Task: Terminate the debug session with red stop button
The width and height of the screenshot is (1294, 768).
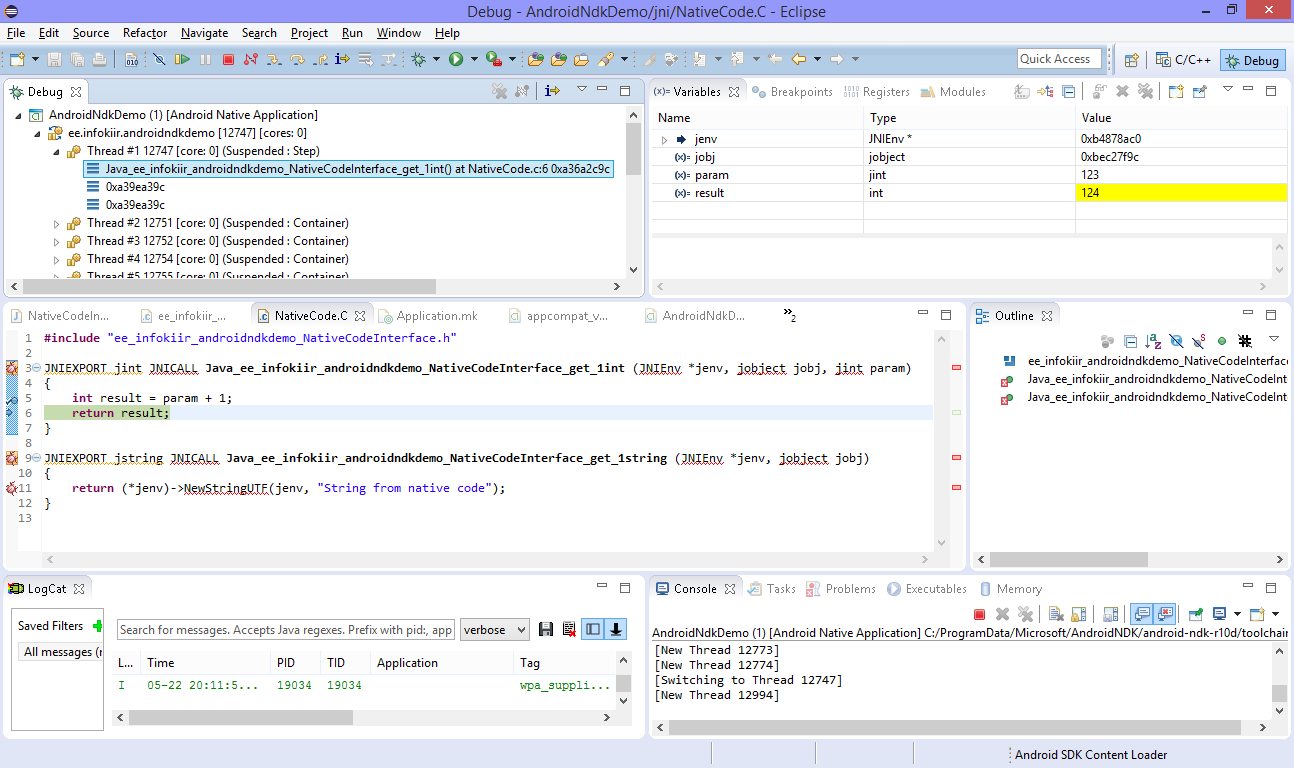Action: [x=228, y=60]
